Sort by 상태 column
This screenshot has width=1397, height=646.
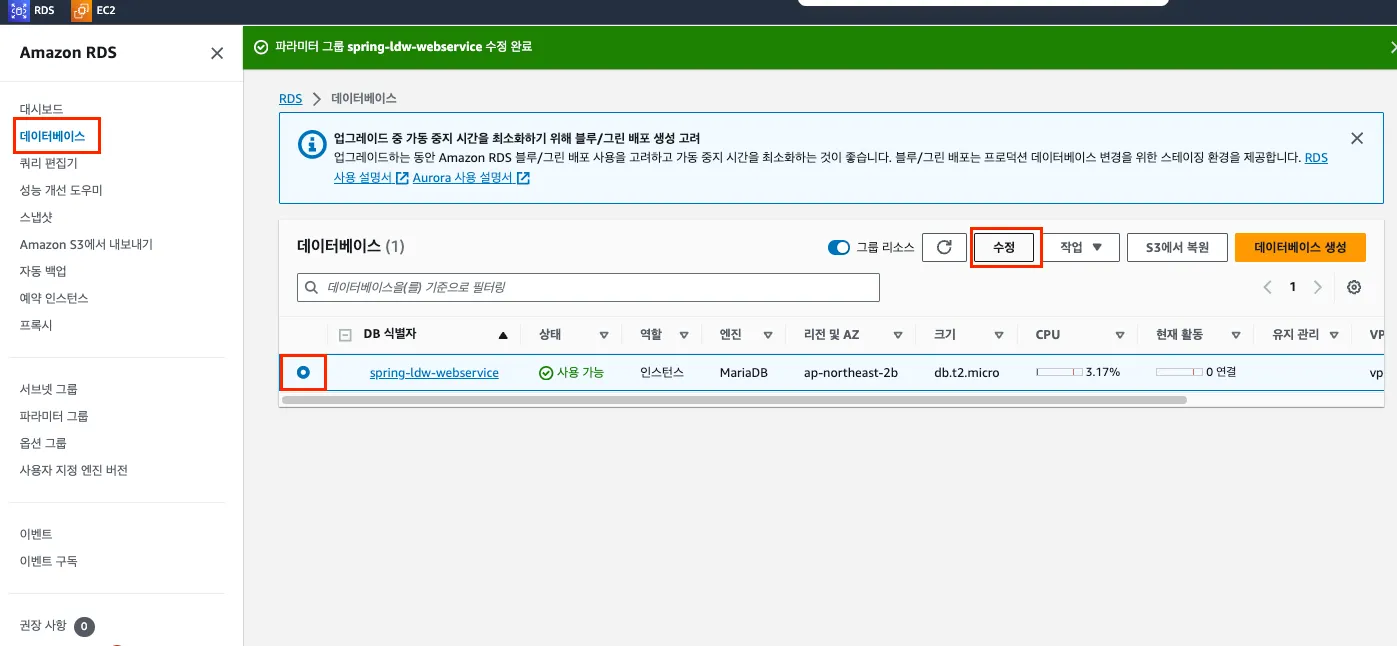click(x=604, y=335)
